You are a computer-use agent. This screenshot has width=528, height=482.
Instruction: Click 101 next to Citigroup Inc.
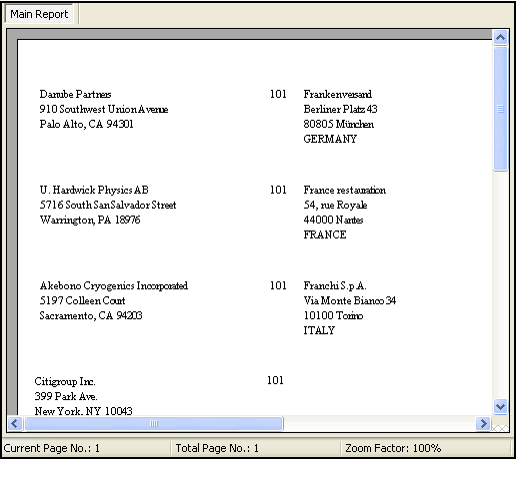[x=275, y=380]
